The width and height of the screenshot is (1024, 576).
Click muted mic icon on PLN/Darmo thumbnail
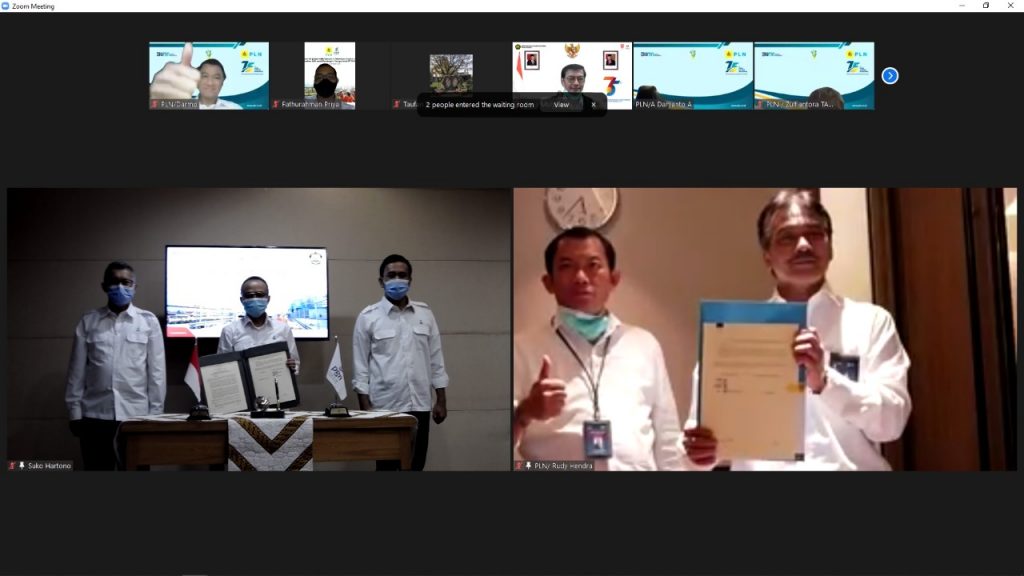[154, 104]
